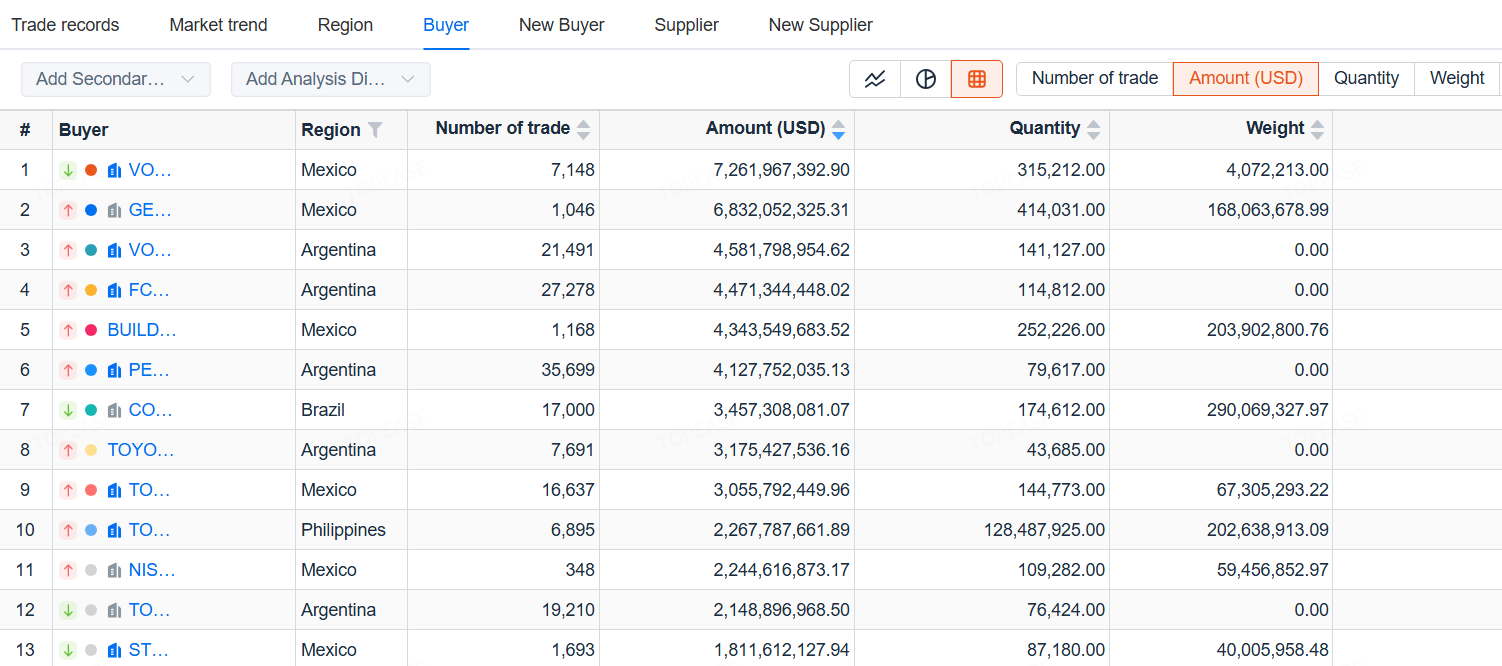Click the teal color dot beside CO…
This screenshot has height=666, width=1502.
[91, 410]
